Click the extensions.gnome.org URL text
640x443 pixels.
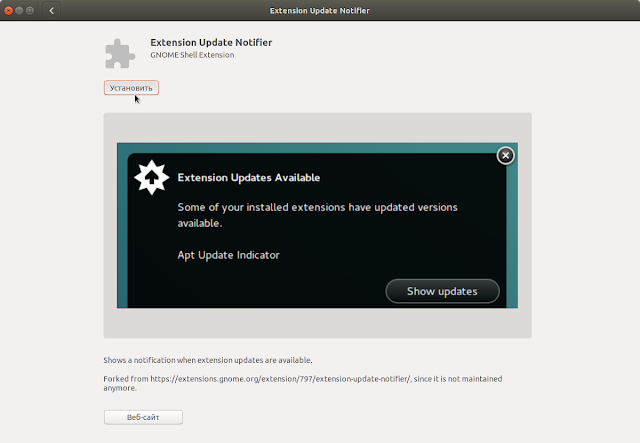(280, 379)
